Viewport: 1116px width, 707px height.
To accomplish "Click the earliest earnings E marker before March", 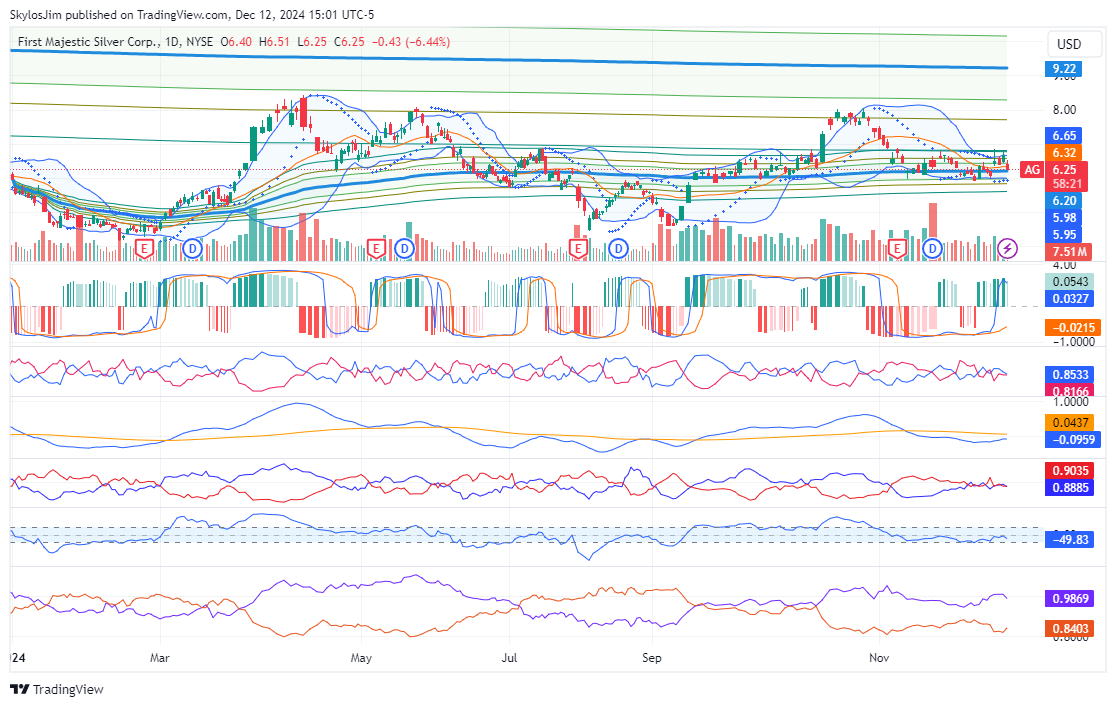I will (x=144, y=247).
